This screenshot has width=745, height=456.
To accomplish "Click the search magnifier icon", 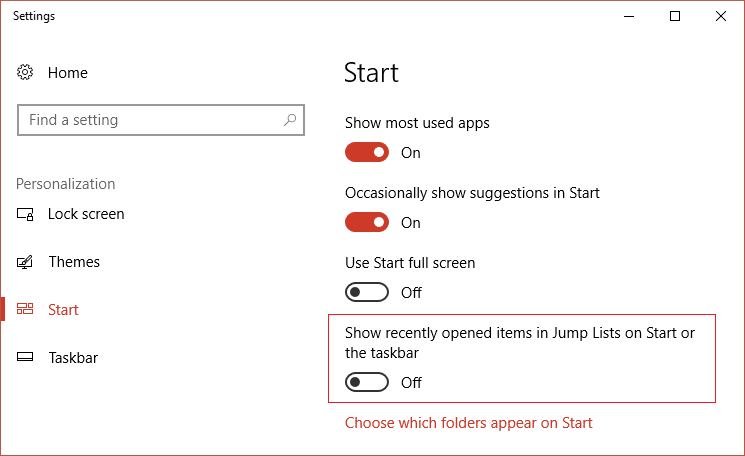I will [x=290, y=120].
